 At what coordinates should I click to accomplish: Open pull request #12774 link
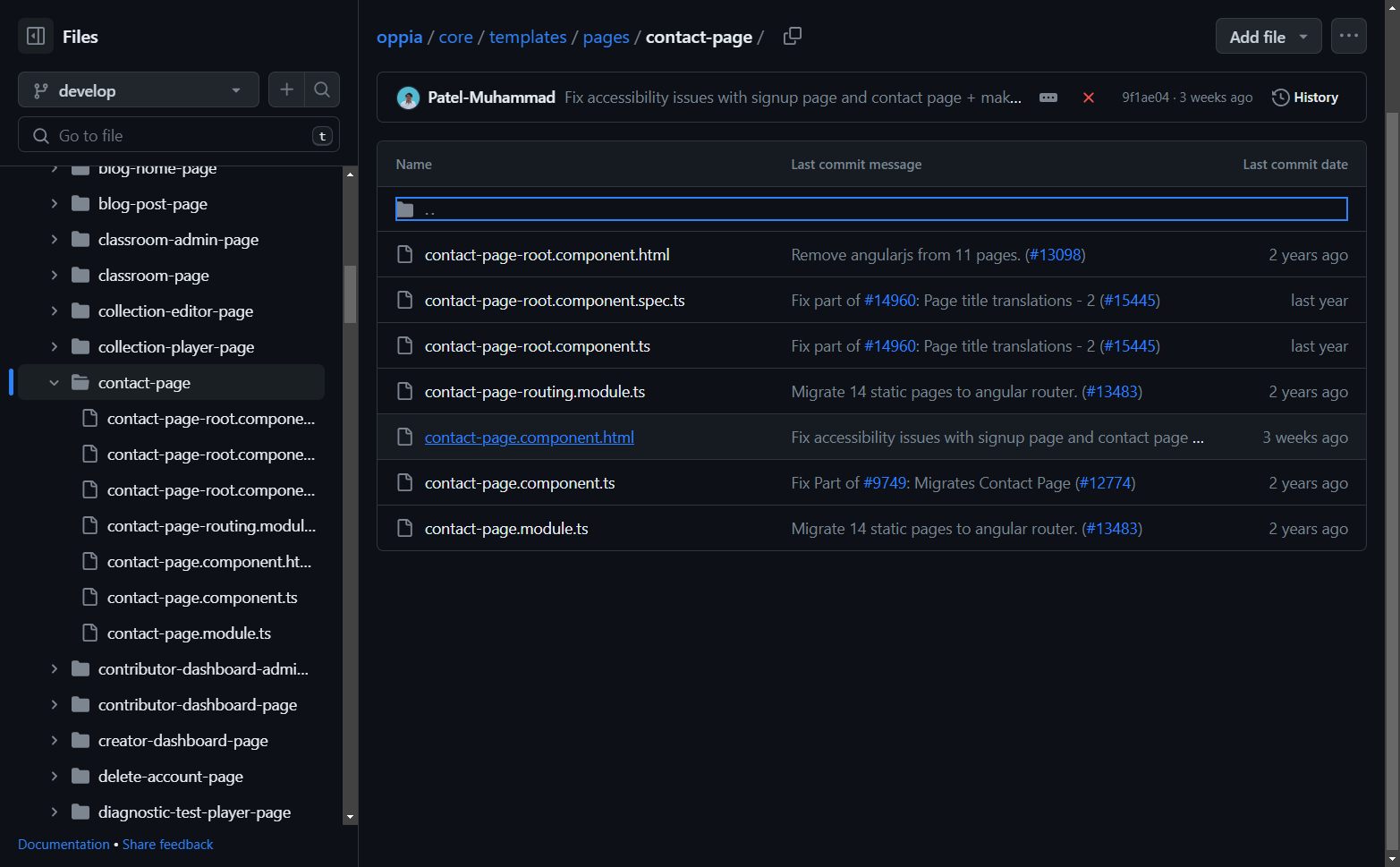pyautogui.click(x=1106, y=483)
